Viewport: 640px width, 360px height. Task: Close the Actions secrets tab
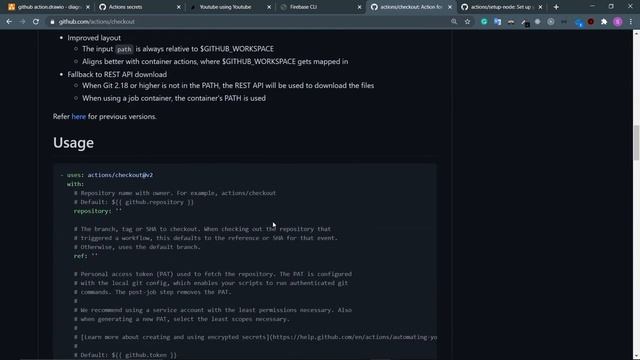pos(178,7)
